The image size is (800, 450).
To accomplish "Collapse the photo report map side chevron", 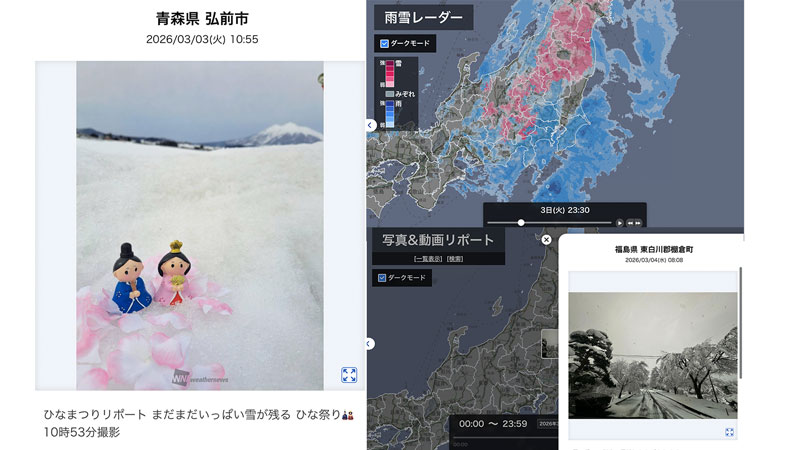I will pyautogui.click(x=370, y=344).
